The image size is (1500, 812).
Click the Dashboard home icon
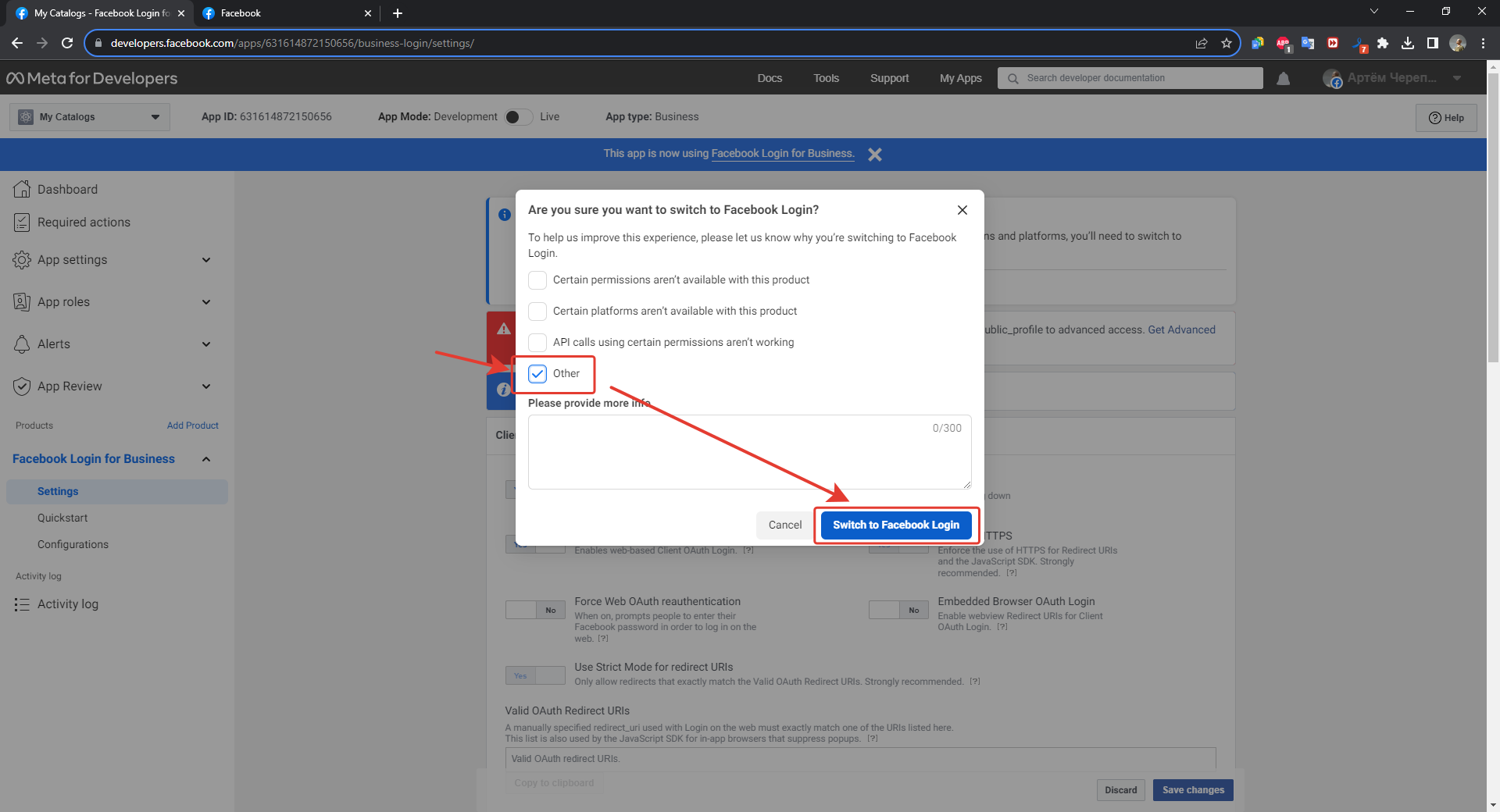pos(22,189)
